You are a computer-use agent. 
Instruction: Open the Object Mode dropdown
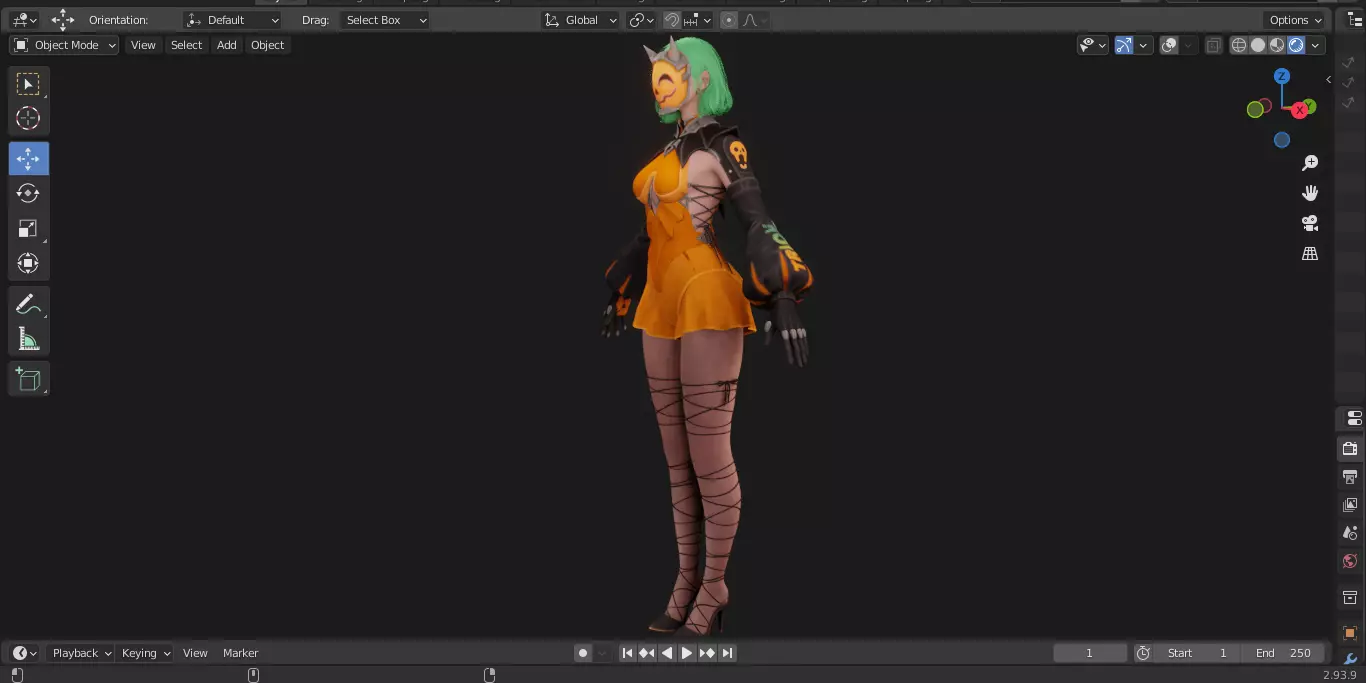(64, 45)
